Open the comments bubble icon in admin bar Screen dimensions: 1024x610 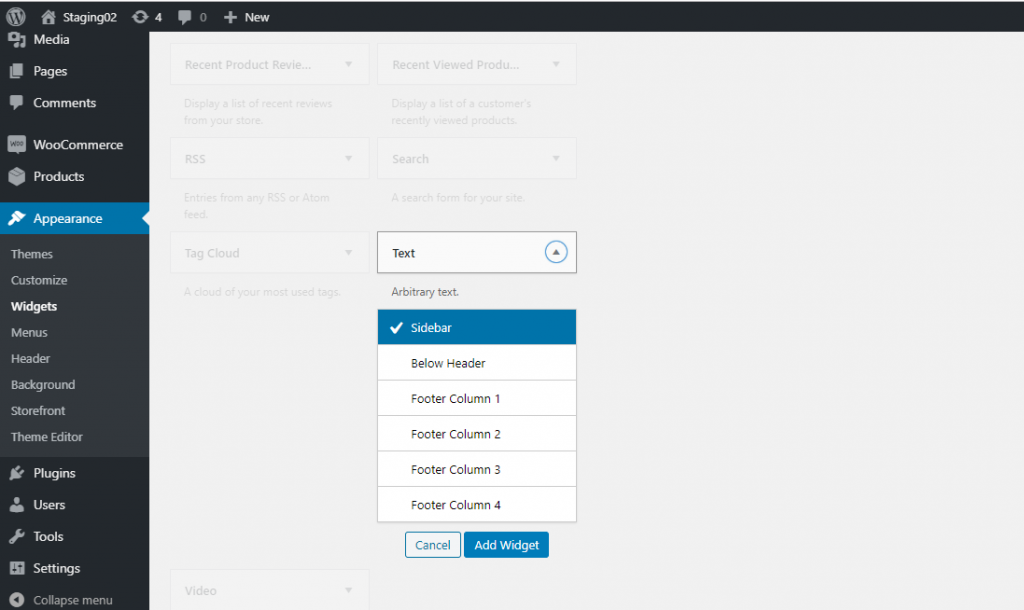[x=185, y=17]
